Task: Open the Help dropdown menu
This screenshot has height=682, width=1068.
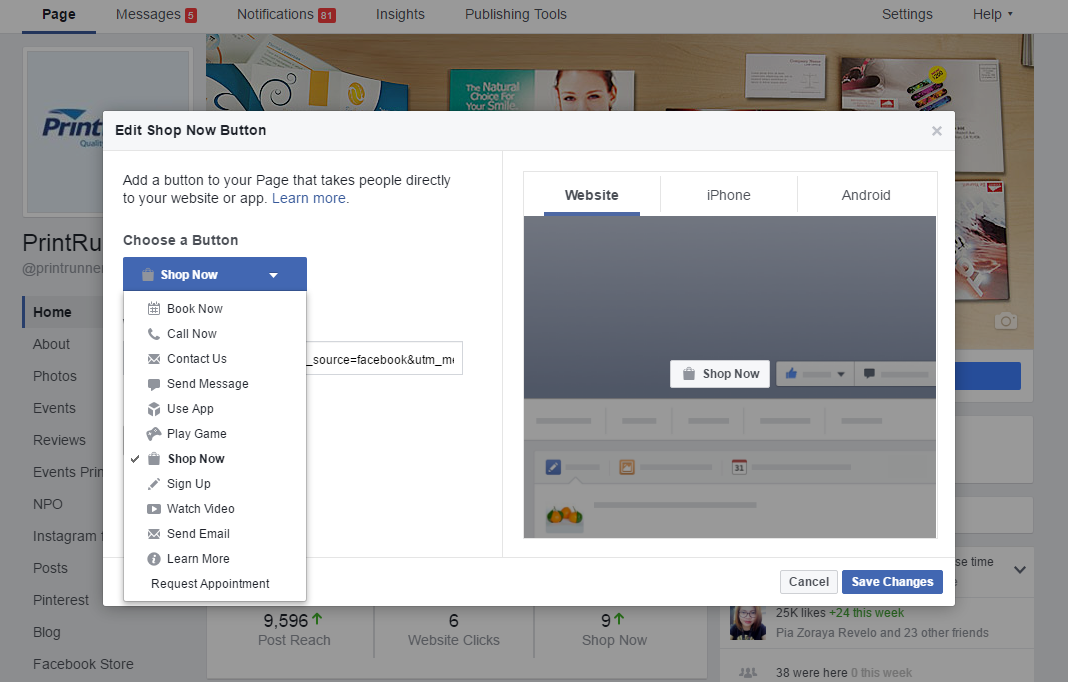Action: pyautogui.click(x=992, y=14)
